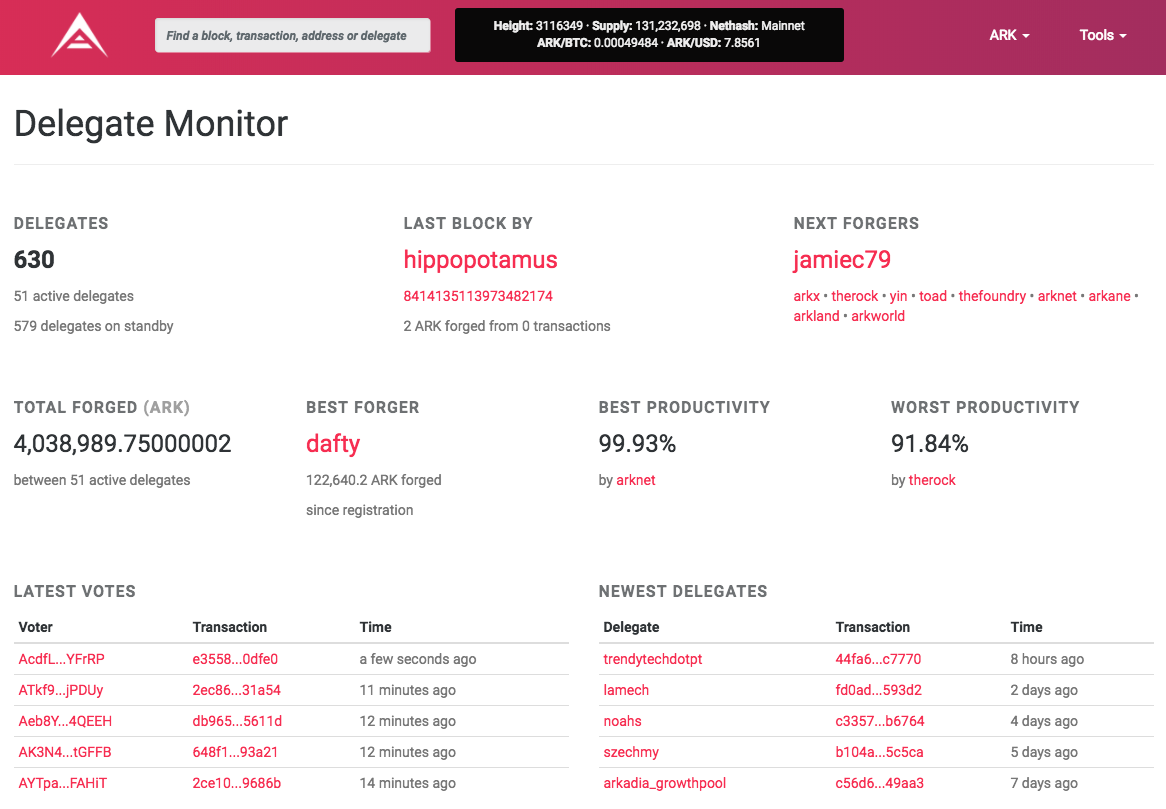Select the 122,640.2 ARK forged text
The image size is (1166, 809).
click(x=374, y=480)
